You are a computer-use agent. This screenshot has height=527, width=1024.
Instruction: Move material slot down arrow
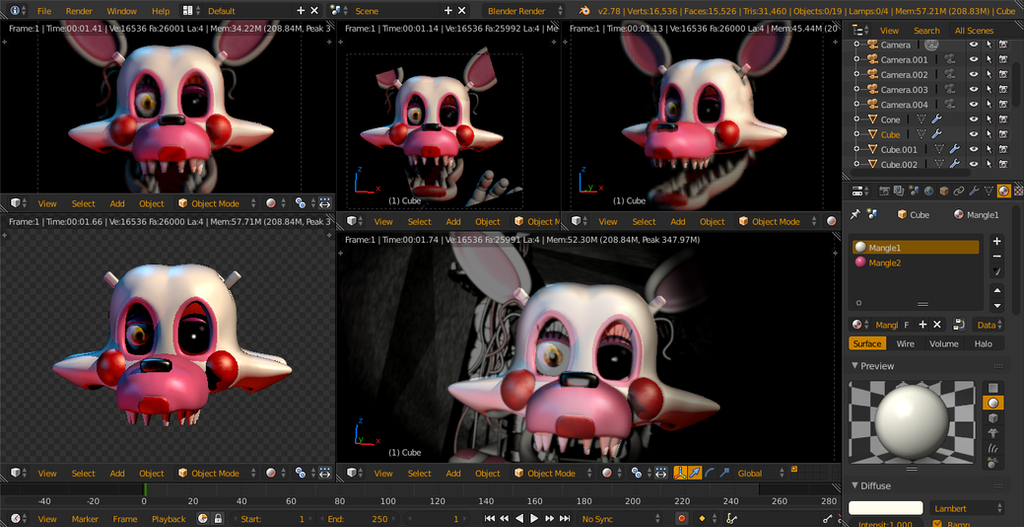click(x=997, y=305)
